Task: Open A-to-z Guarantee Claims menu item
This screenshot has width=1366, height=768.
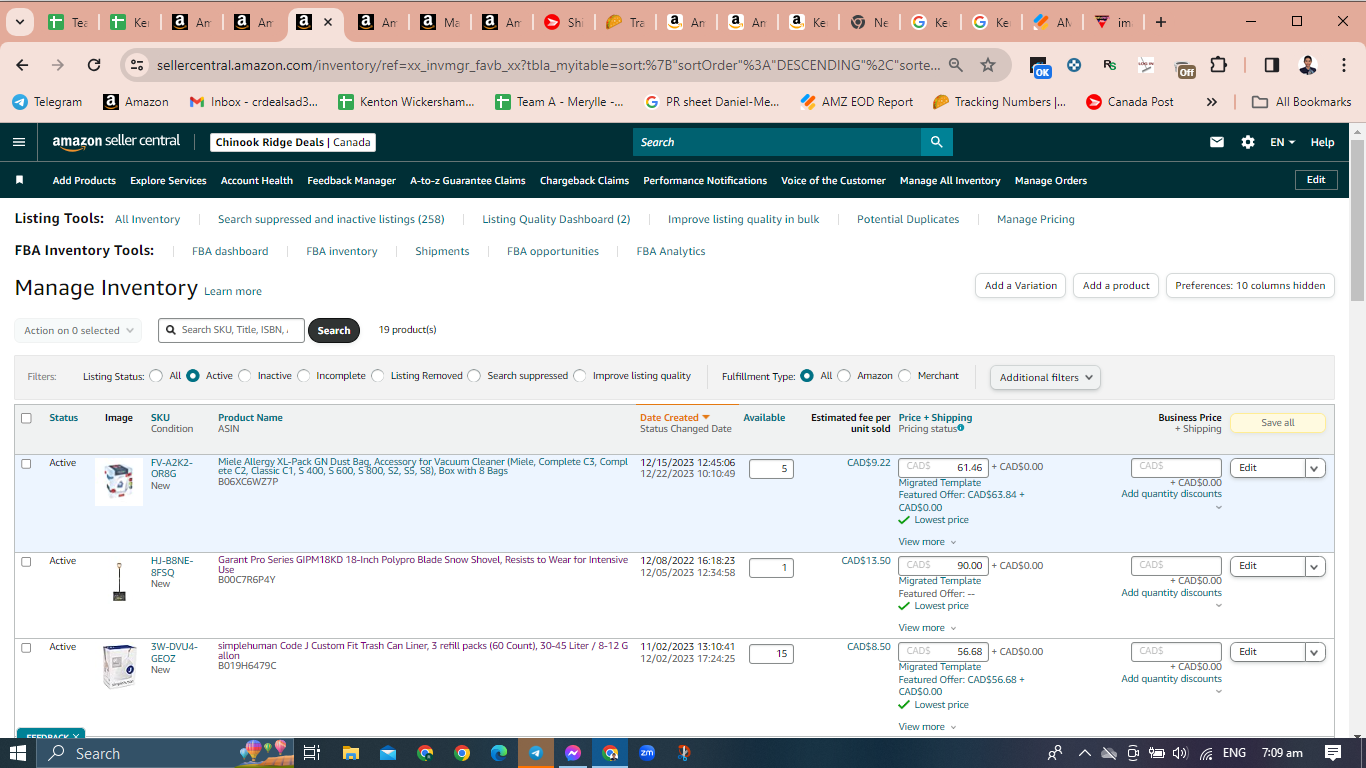Action: click(x=468, y=181)
